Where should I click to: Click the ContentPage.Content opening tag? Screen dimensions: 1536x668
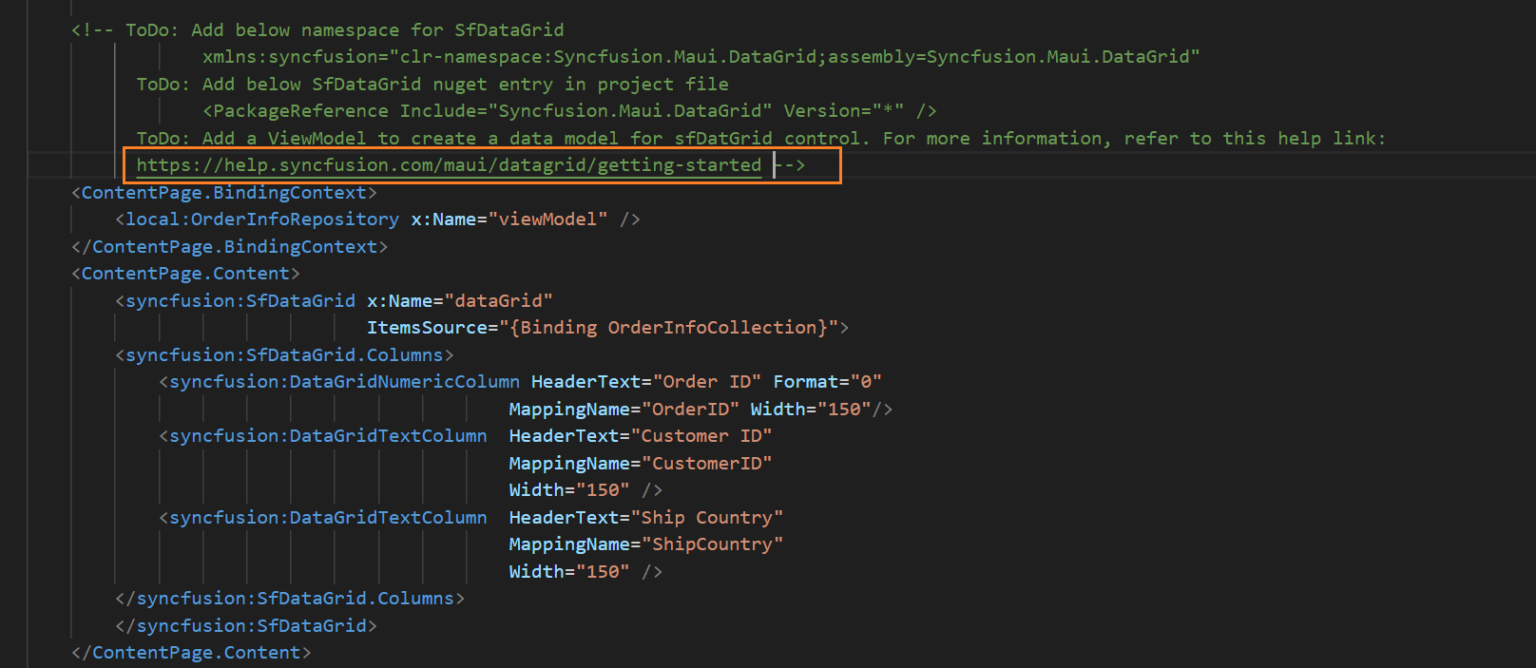point(185,273)
